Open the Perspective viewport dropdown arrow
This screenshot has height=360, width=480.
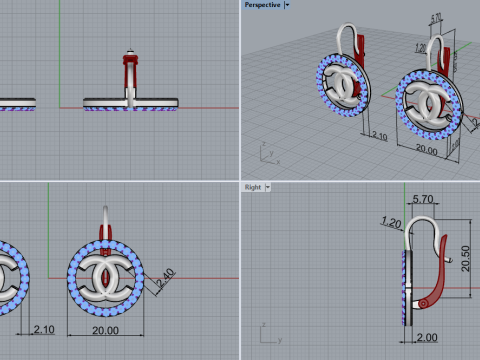pos(287,5)
